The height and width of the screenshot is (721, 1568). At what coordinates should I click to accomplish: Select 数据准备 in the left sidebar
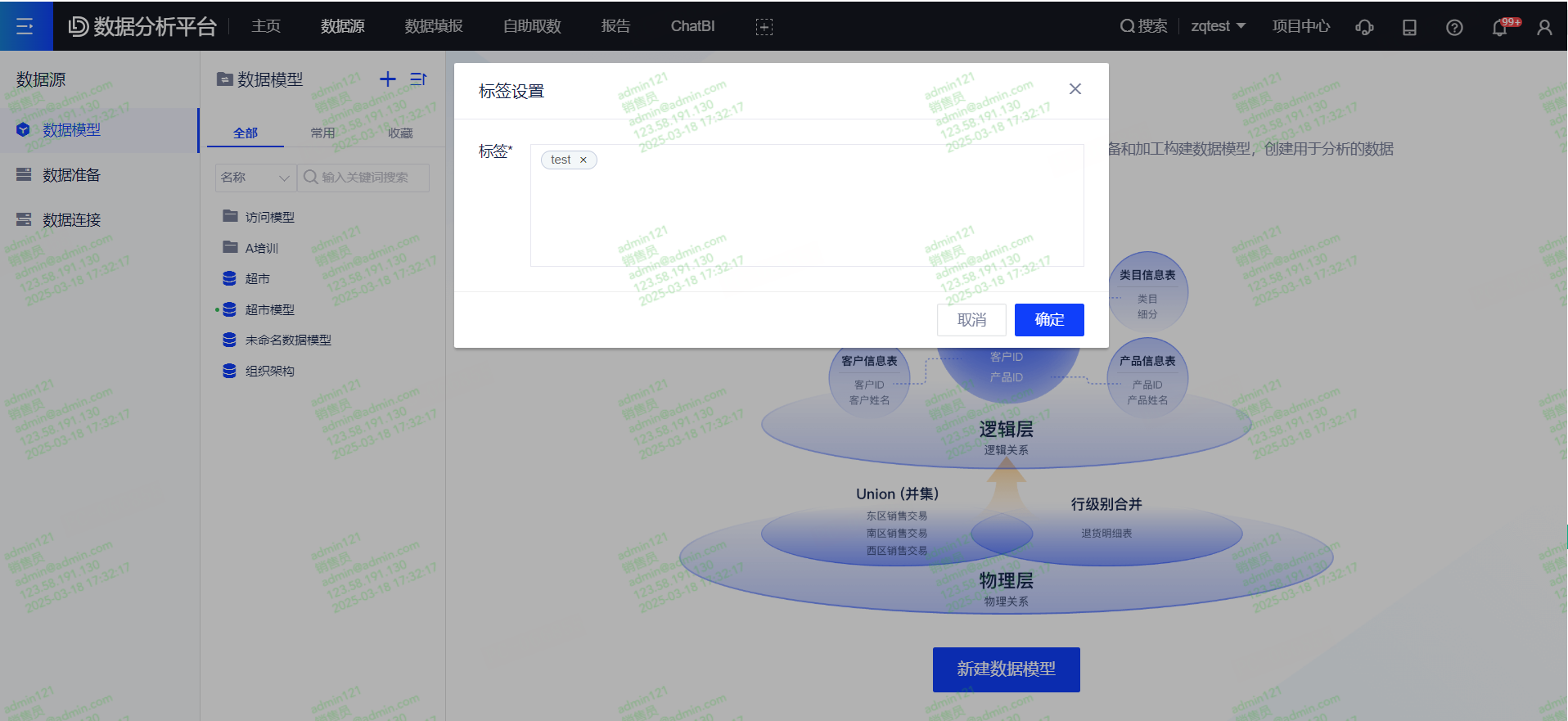click(71, 175)
